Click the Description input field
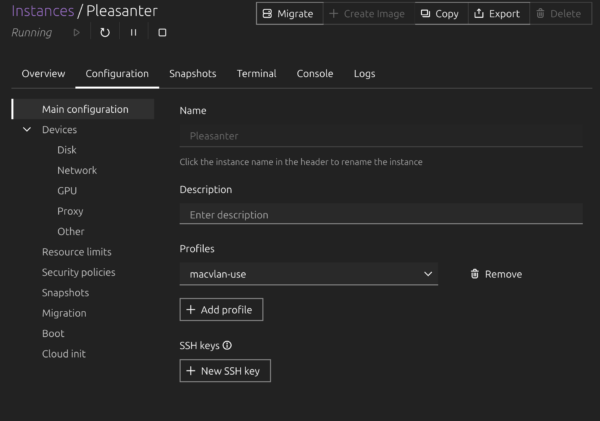The width and height of the screenshot is (600, 421). (x=380, y=214)
